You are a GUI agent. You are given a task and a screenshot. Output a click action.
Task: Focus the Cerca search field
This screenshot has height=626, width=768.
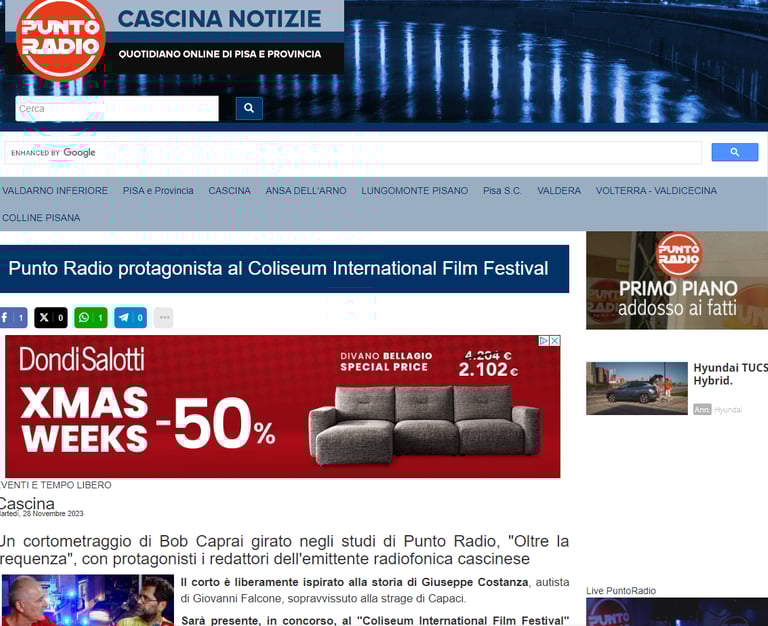tap(117, 108)
